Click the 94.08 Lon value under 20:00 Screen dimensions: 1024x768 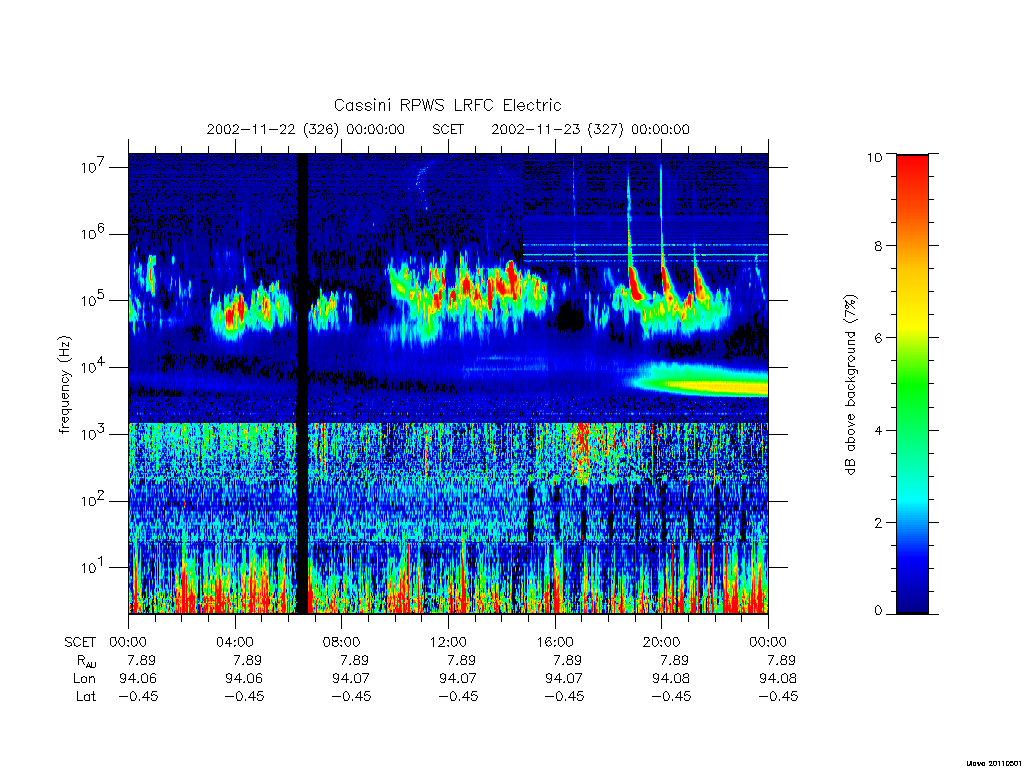coord(671,679)
